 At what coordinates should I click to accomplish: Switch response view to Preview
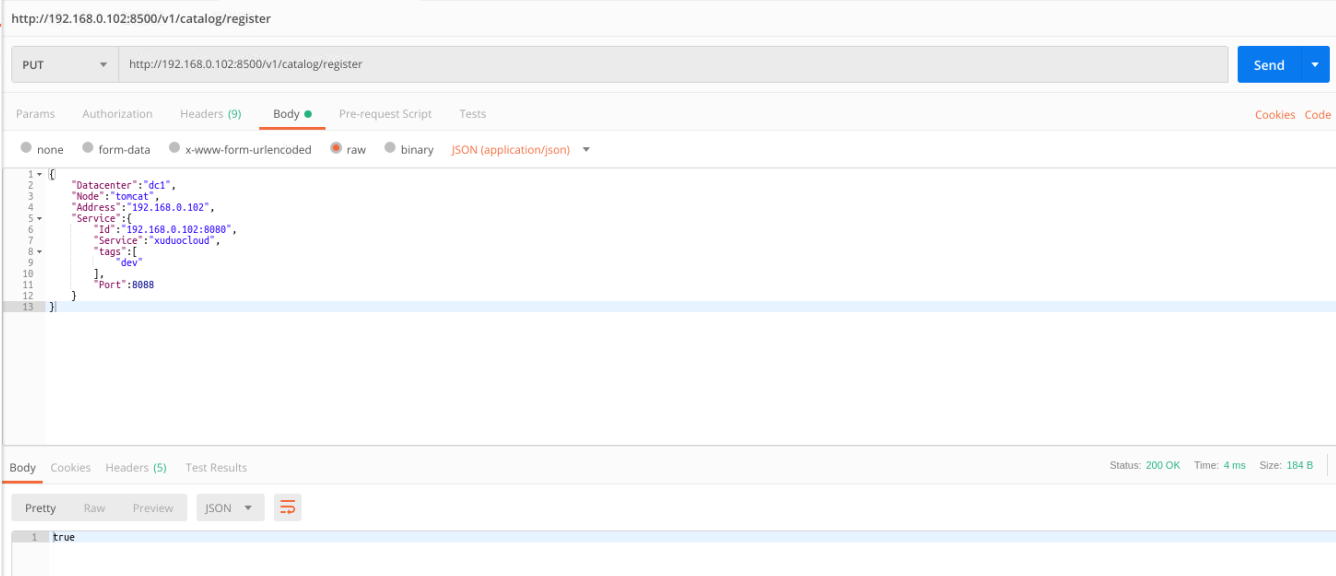pos(153,508)
